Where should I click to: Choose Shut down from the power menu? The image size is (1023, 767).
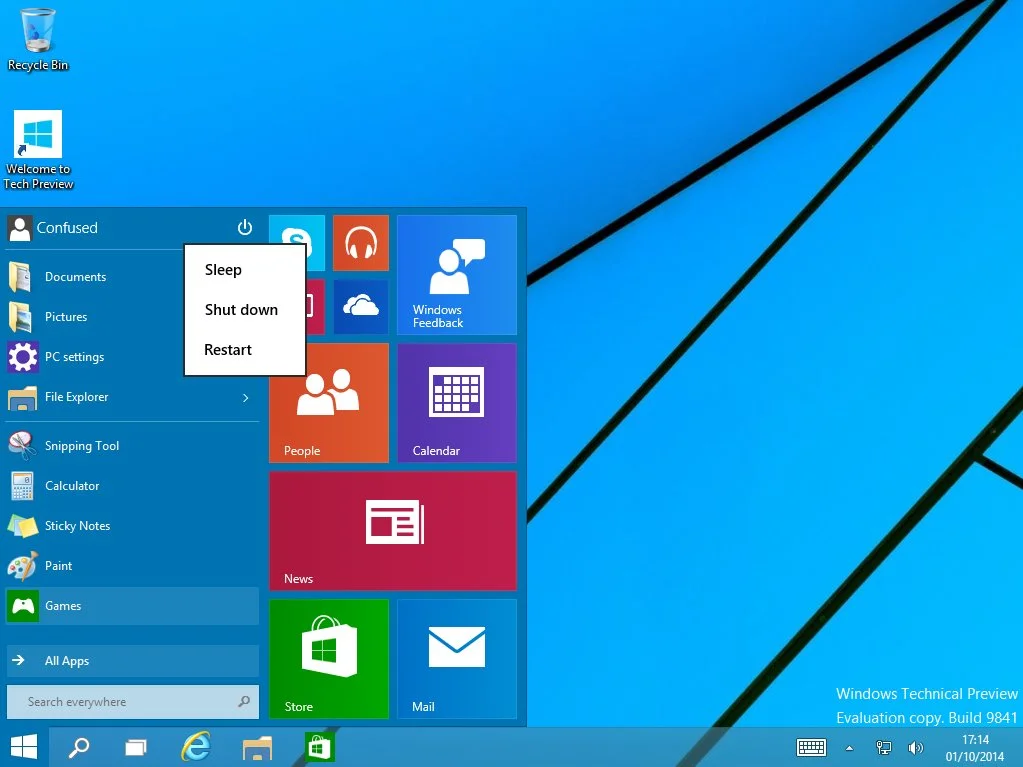point(245,310)
